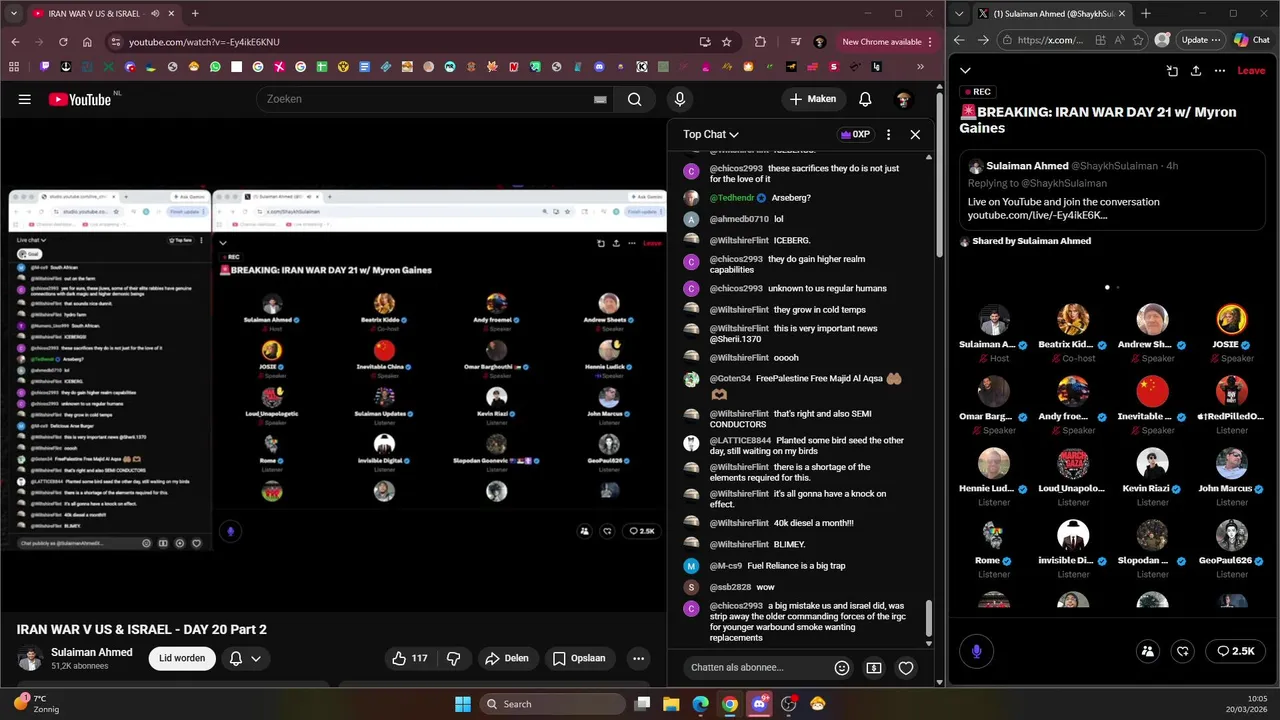
Task: Click Leave to exit the X Space
Action: (1251, 71)
